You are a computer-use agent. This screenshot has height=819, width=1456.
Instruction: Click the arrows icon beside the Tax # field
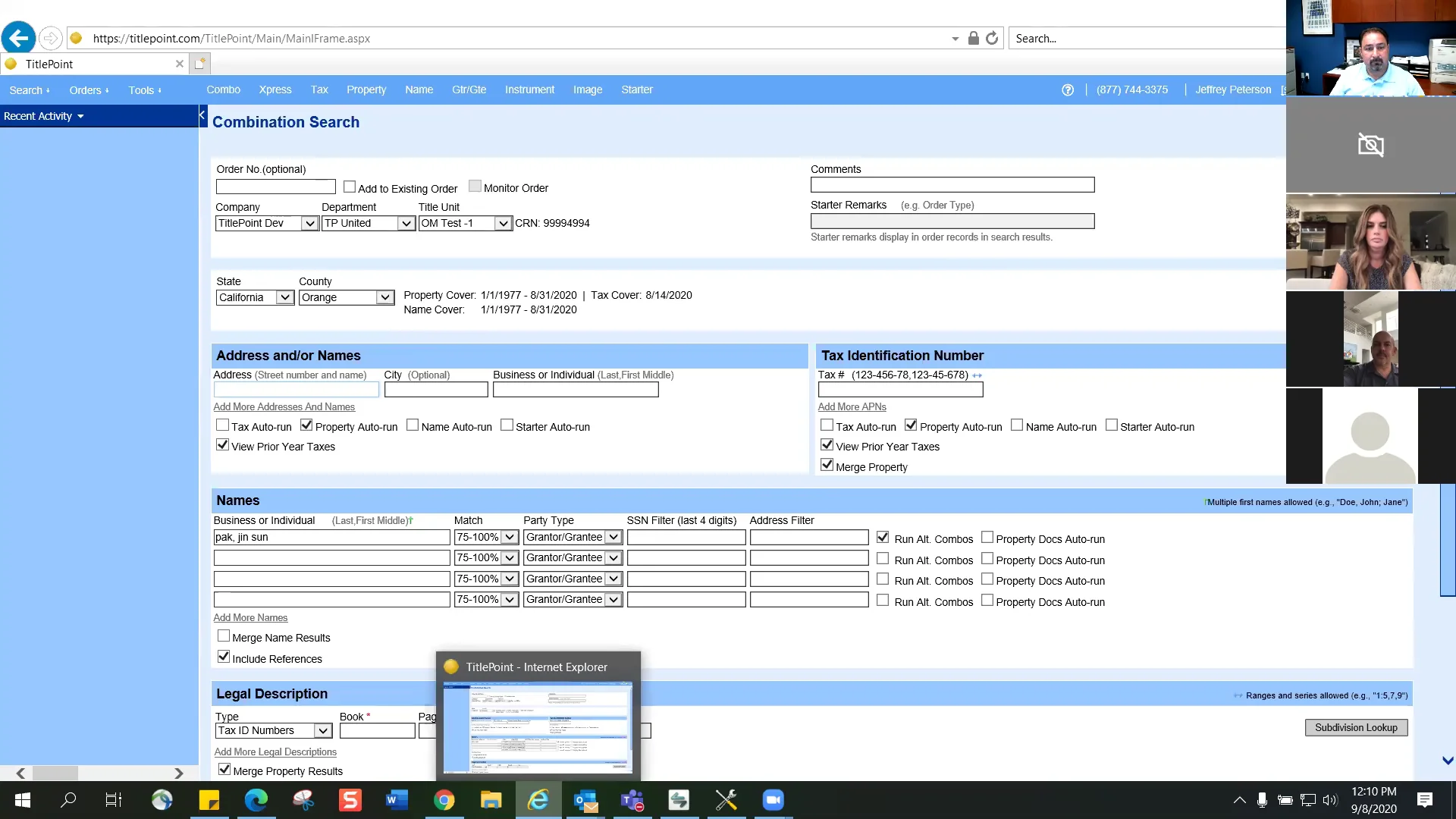tap(977, 375)
